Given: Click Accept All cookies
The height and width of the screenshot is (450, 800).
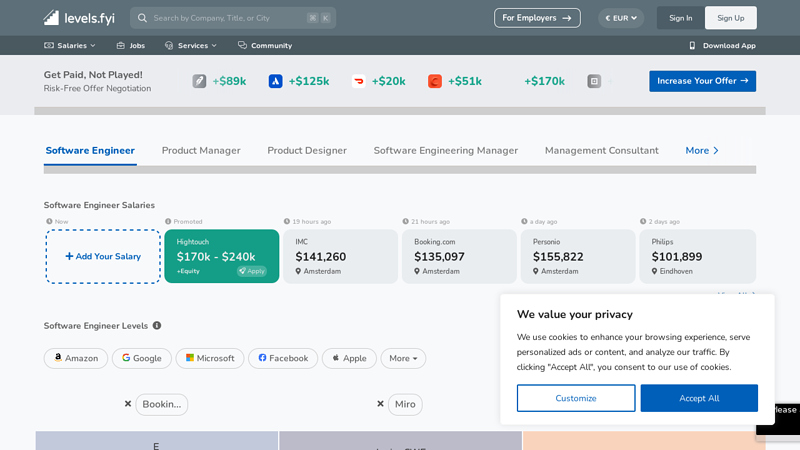Looking at the screenshot, I should pos(699,398).
